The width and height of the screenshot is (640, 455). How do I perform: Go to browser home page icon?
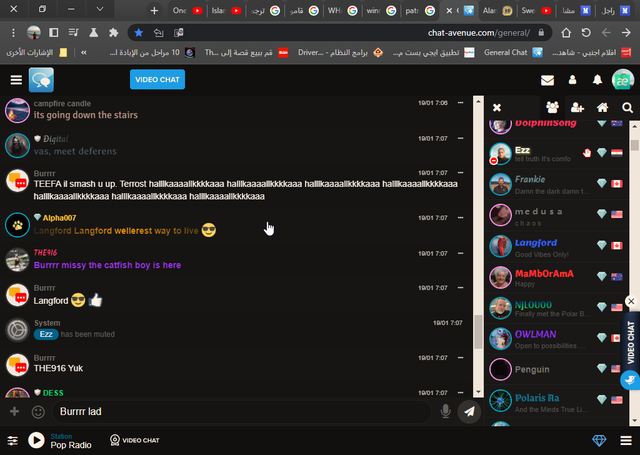tap(566, 33)
